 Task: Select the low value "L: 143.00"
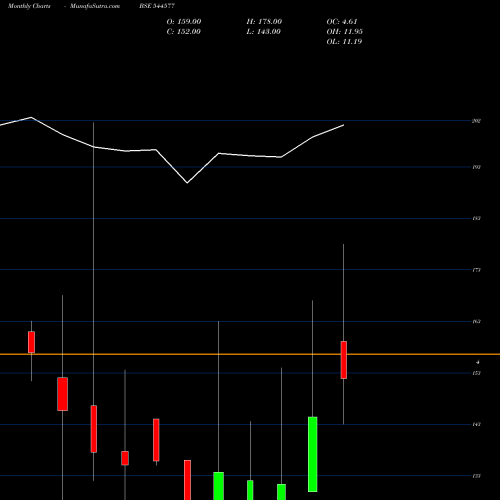pyautogui.click(x=264, y=32)
